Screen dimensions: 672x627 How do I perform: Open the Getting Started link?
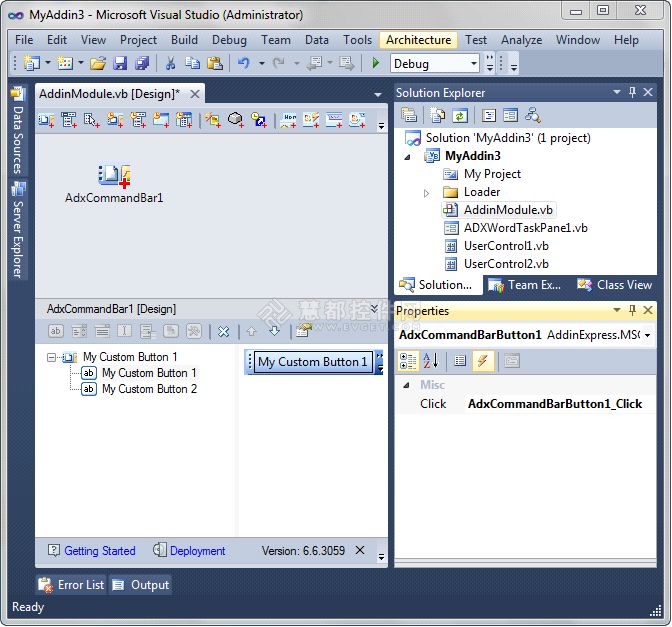click(99, 551)
